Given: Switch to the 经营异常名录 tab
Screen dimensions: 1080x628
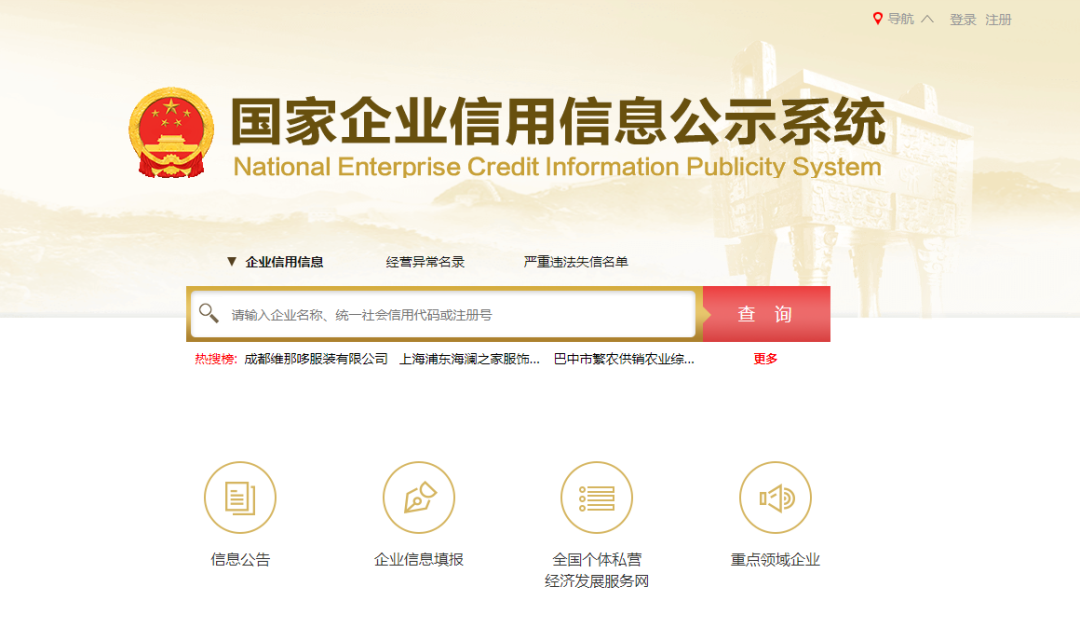Looking at the screenshot, I should (x=425, y=262).
